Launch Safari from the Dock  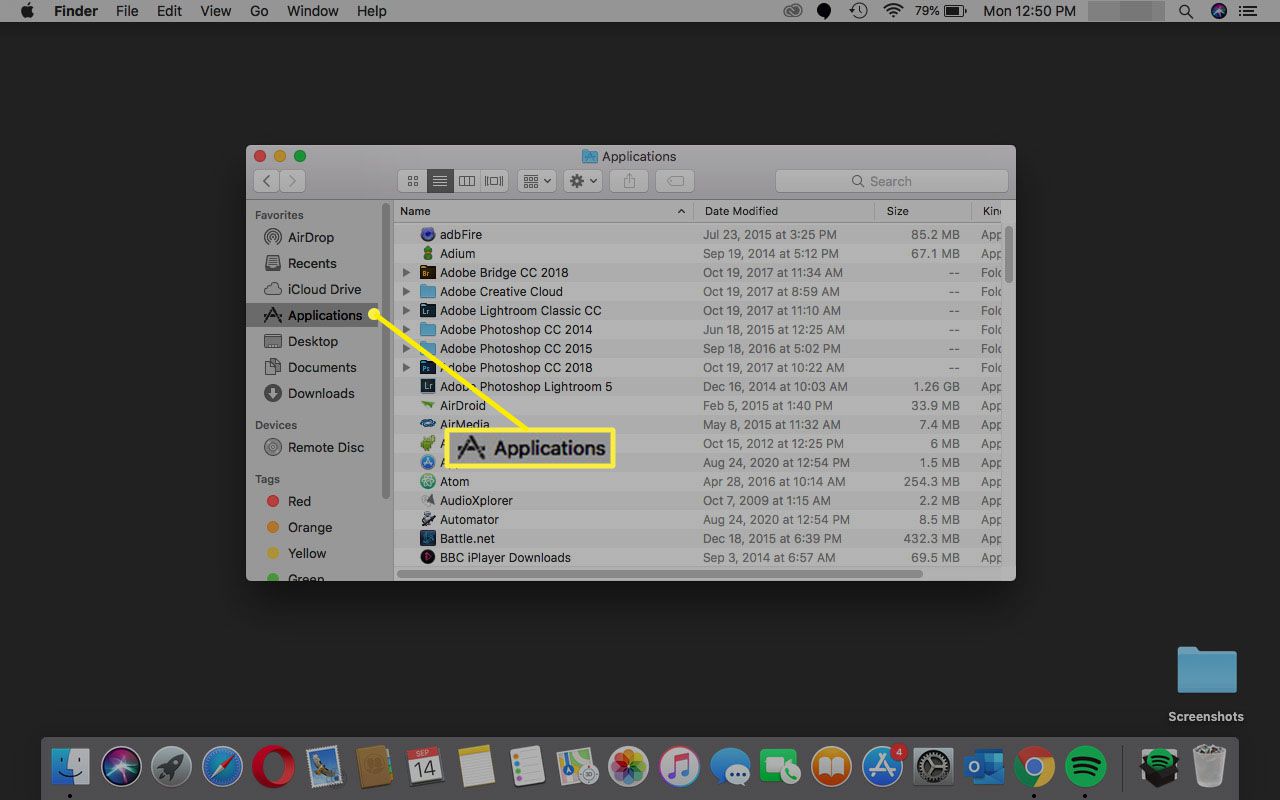tap(222, 768)
